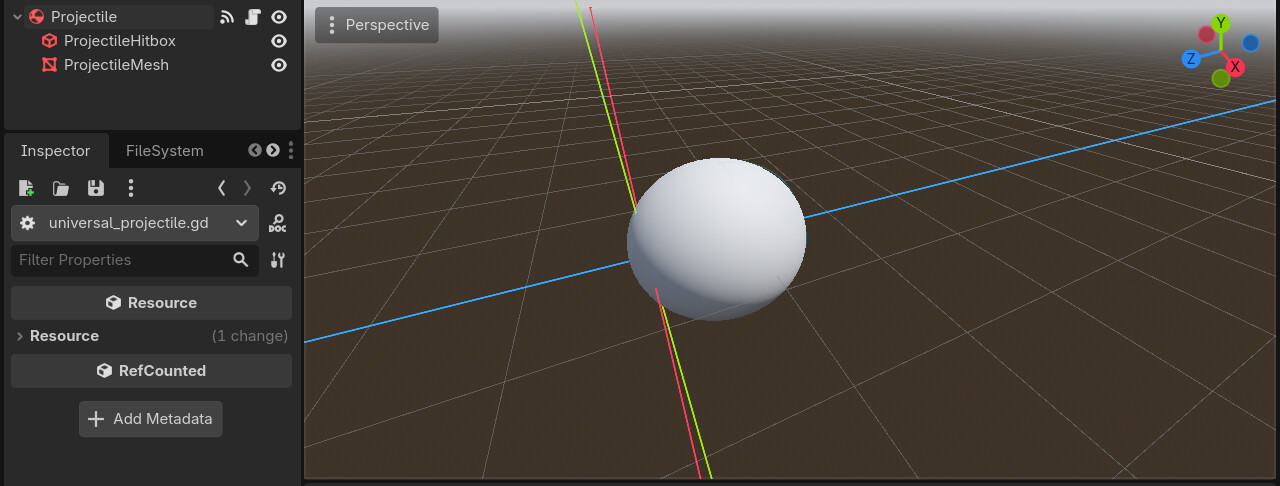Open the script attached to Projectile node
Viewport: 1280px width, 486px height.
(253, 17)
